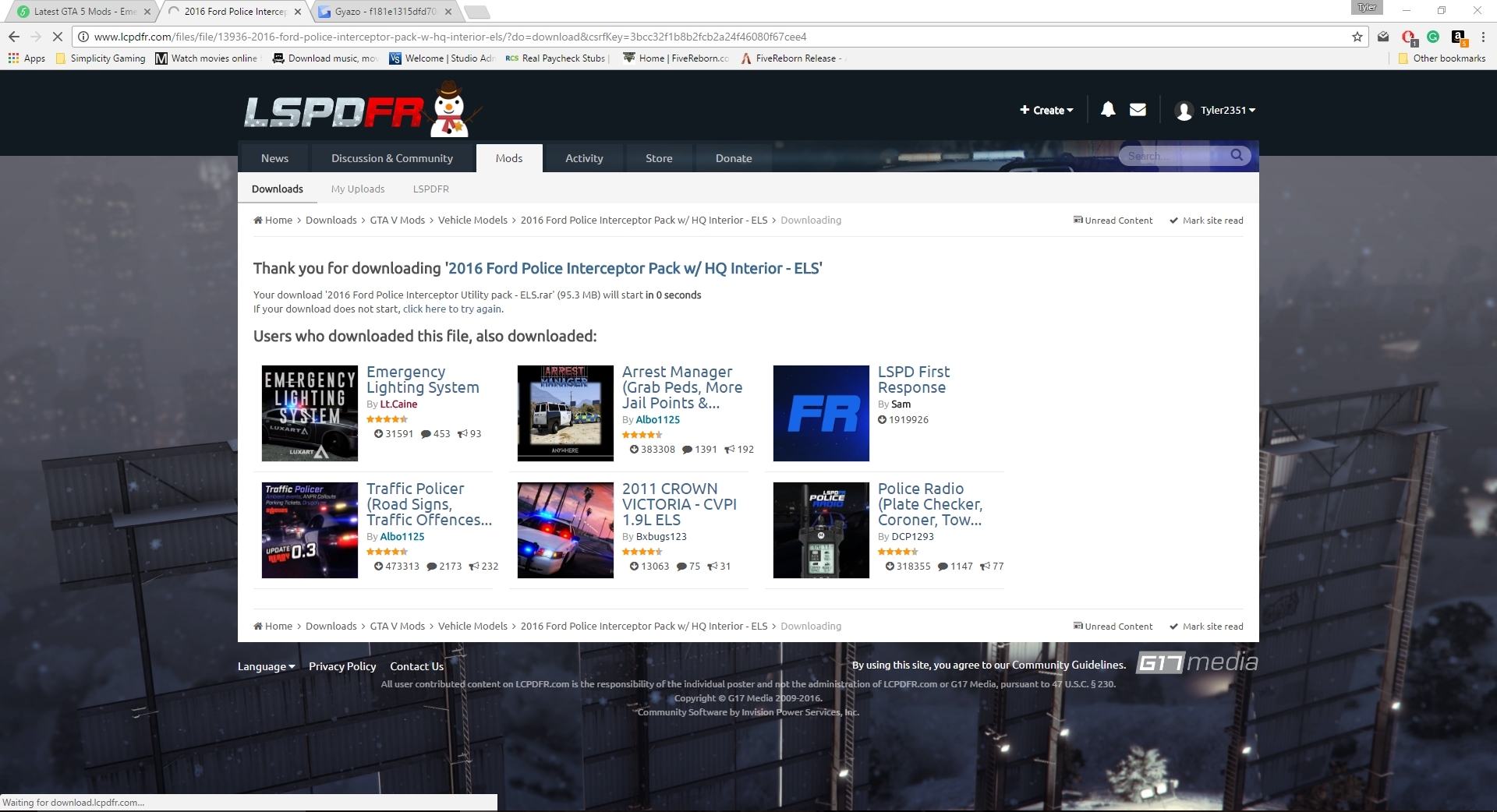The width and height of the screenshot is (1497, 812).
Task: Open 2011 Crown Victoria CVPI link
Action: click(x=679, y=504)
